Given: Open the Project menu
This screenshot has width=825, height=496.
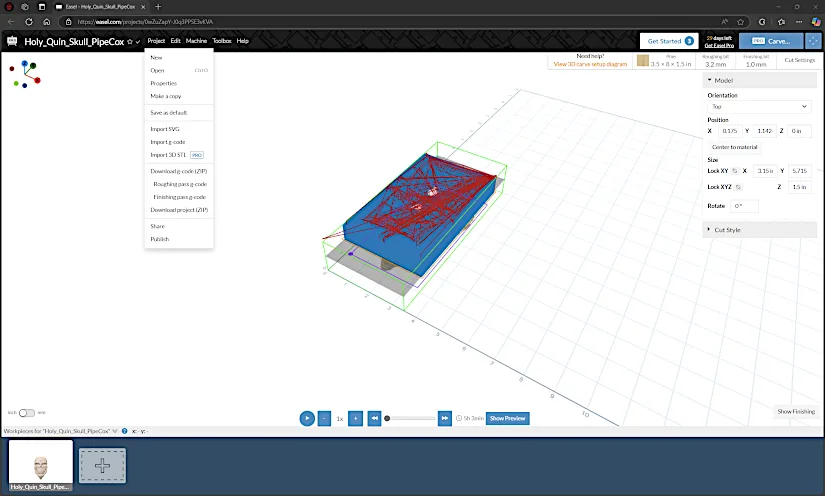Looking at the screenshot, I should click(156, 41).
